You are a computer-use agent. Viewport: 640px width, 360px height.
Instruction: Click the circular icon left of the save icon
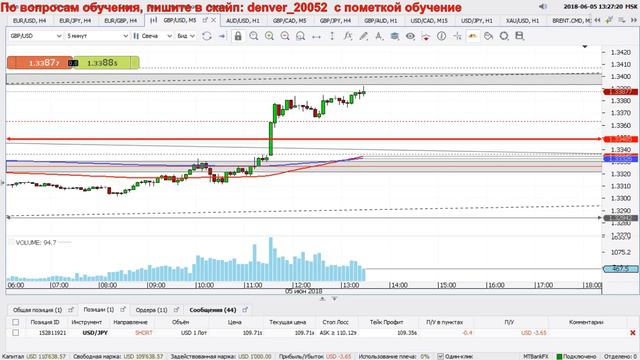pos(504,36)
